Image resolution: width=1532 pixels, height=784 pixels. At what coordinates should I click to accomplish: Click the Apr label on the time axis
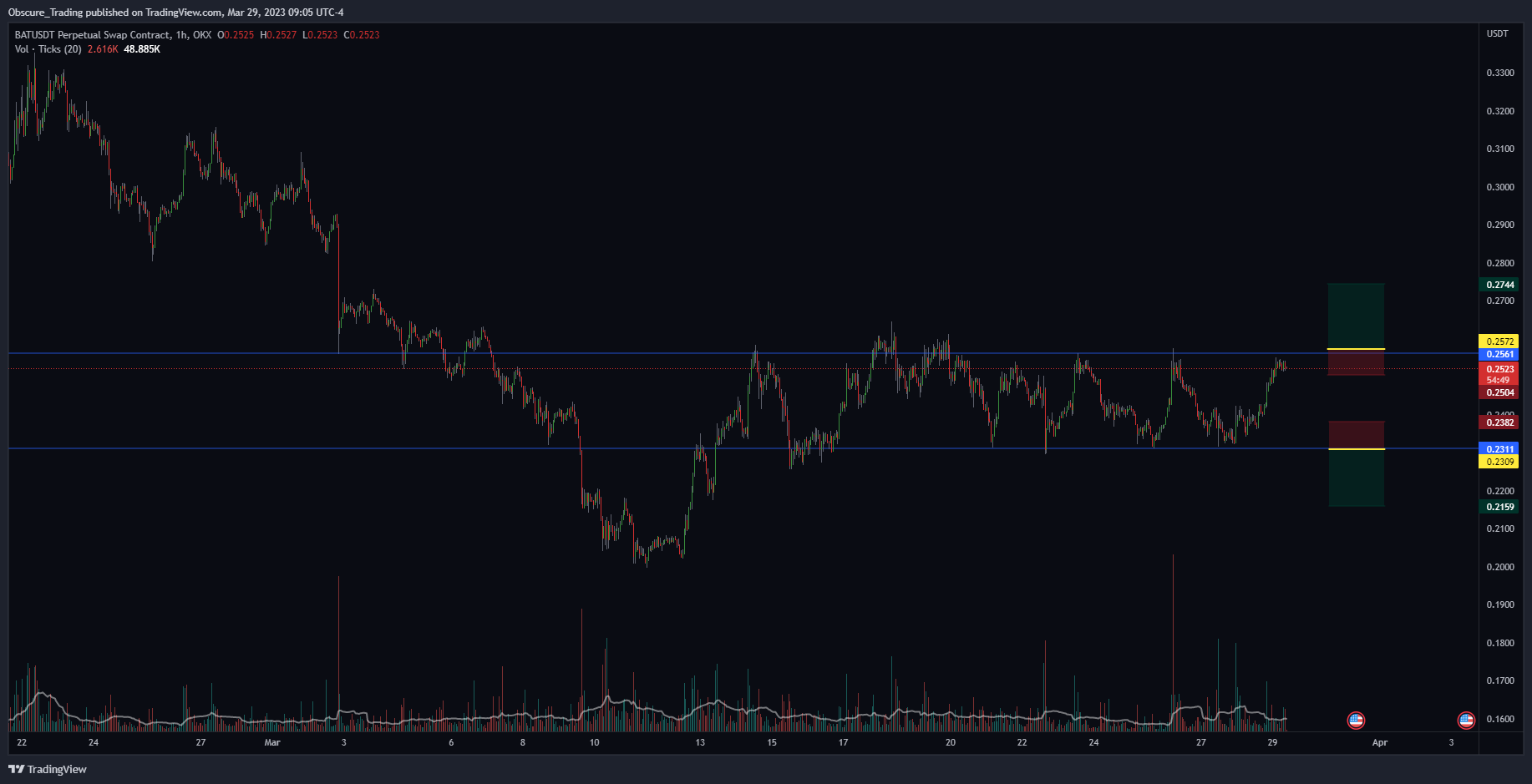click(1380, 742)
